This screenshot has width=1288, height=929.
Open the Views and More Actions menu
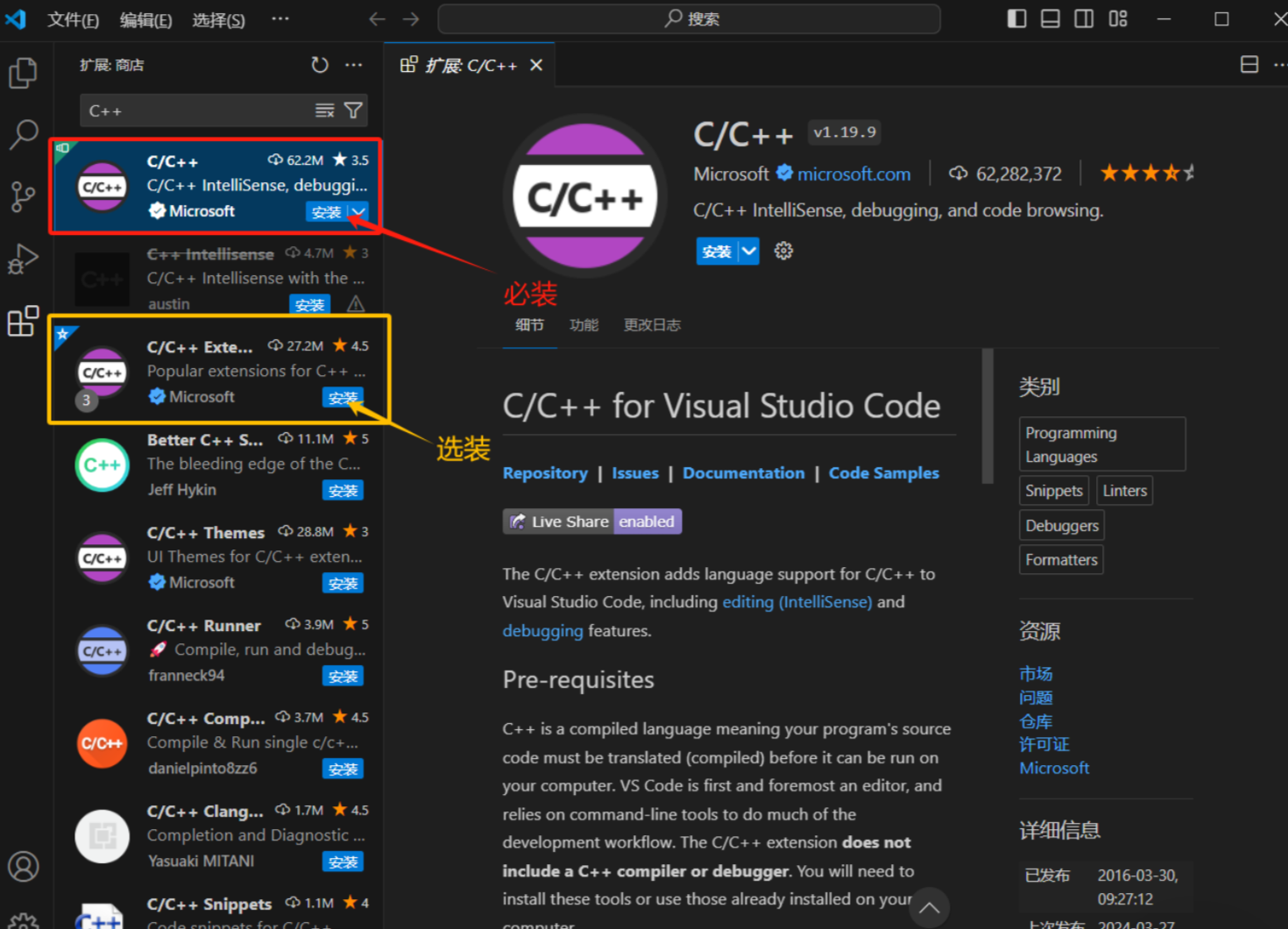click(354, 64)
